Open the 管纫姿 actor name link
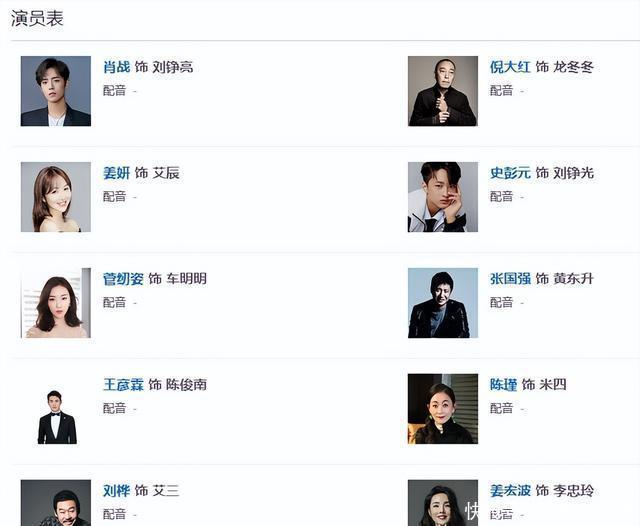 click(x=123, y=279)
